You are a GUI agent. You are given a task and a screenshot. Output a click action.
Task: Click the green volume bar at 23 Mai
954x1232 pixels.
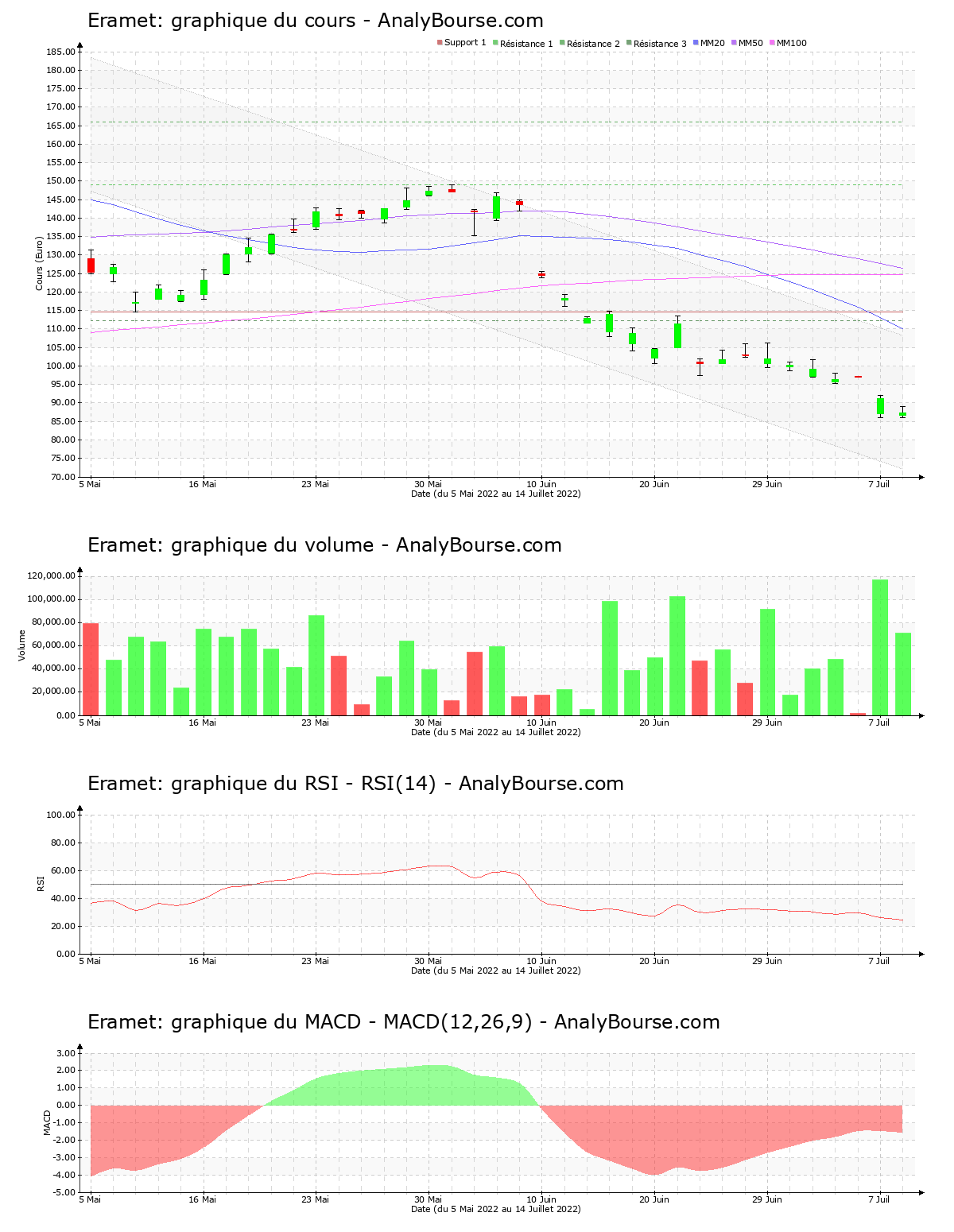(x=316, y=665)
